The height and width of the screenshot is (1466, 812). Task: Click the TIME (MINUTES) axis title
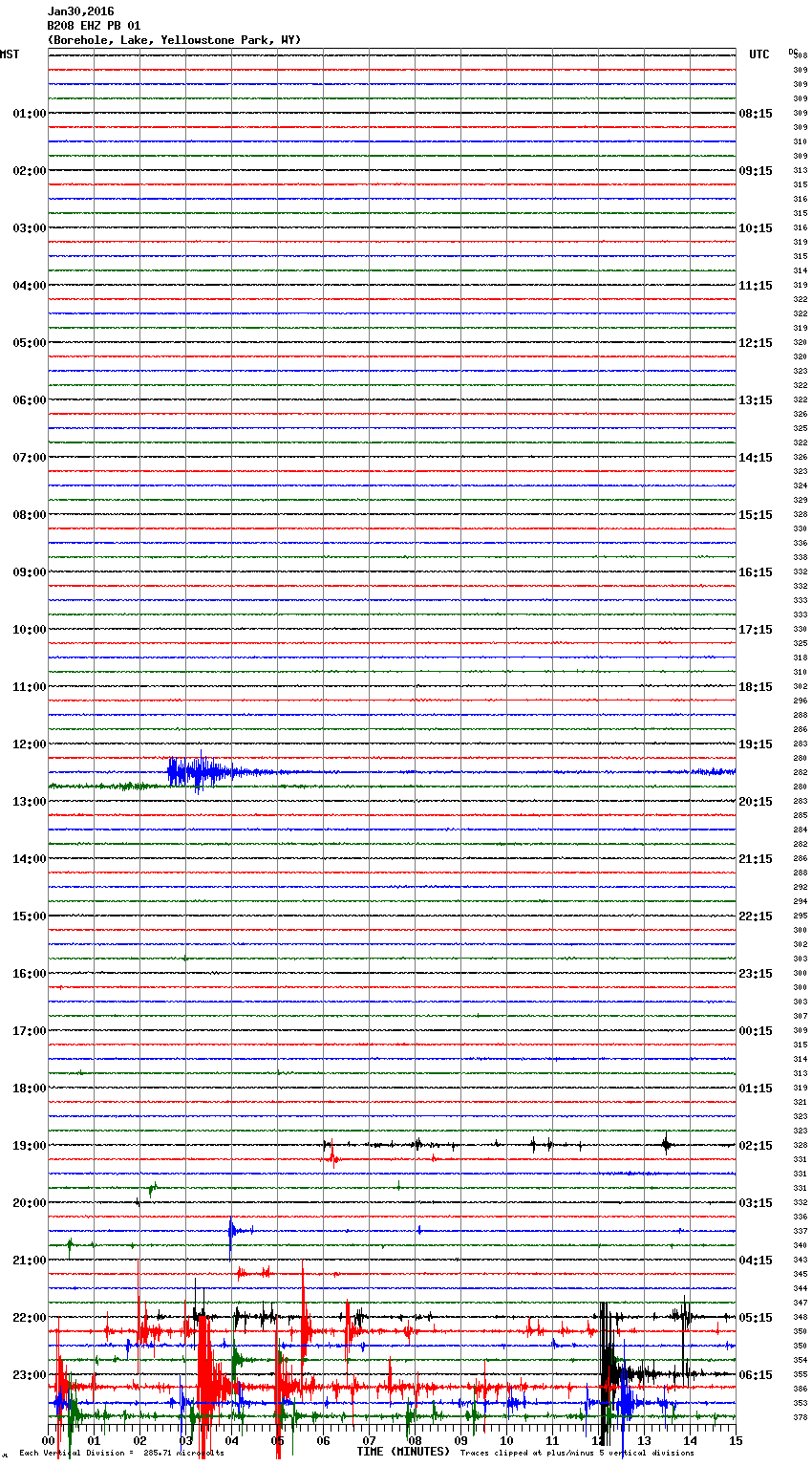pos(402,1452)
